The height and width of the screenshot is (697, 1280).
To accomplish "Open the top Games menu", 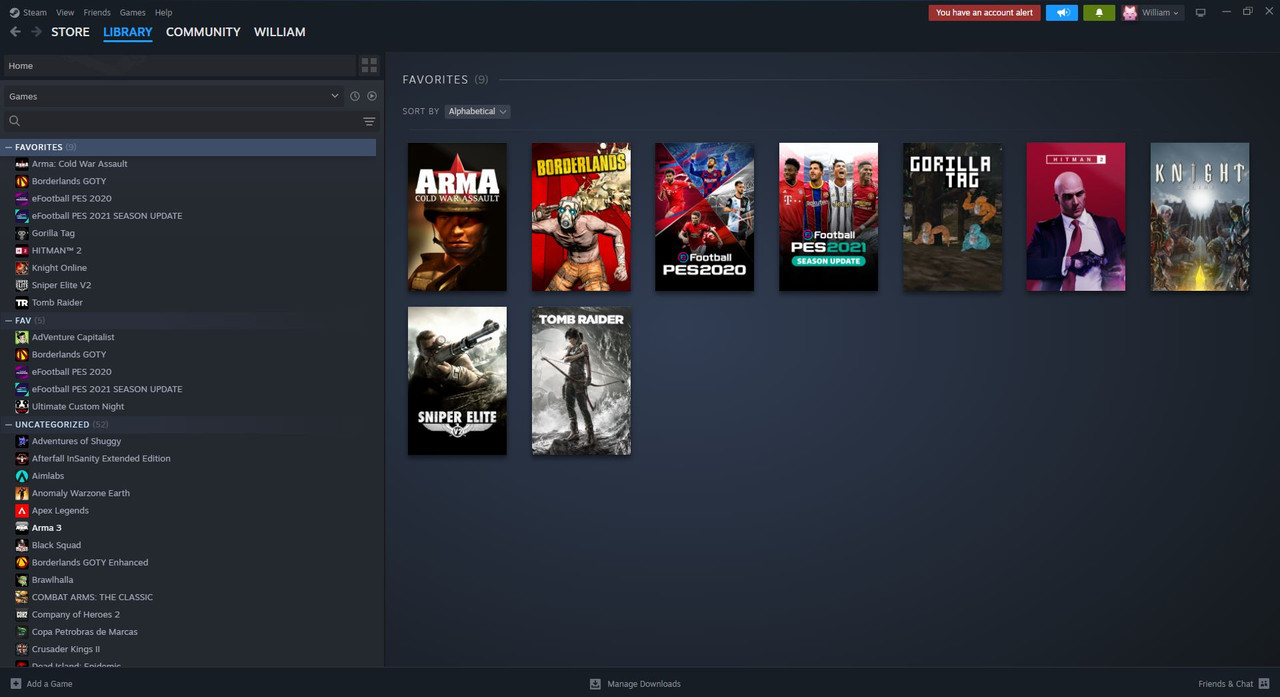I will (132, 13).
